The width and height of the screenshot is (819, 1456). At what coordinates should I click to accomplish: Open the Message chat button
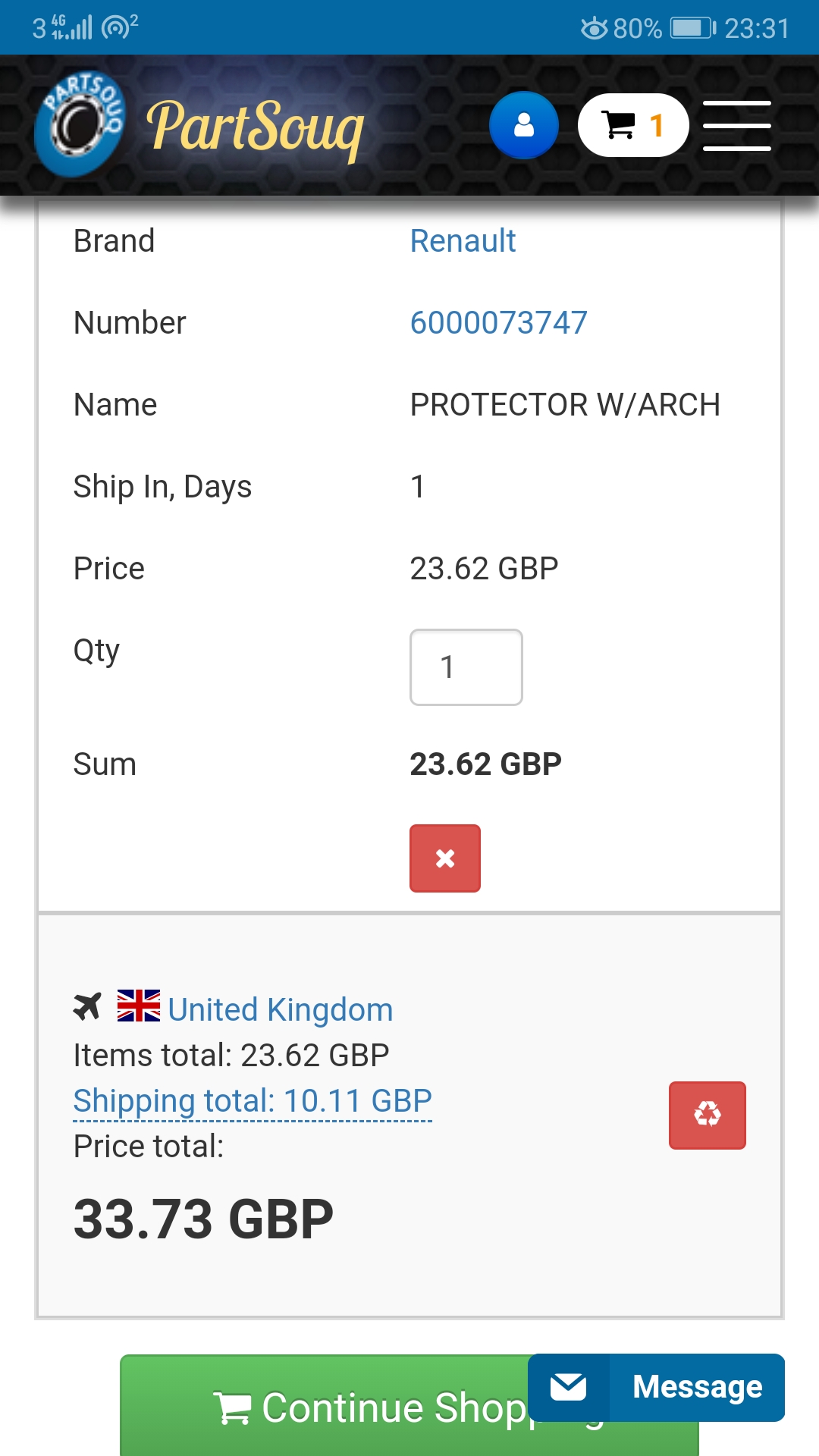[697, 1387]
